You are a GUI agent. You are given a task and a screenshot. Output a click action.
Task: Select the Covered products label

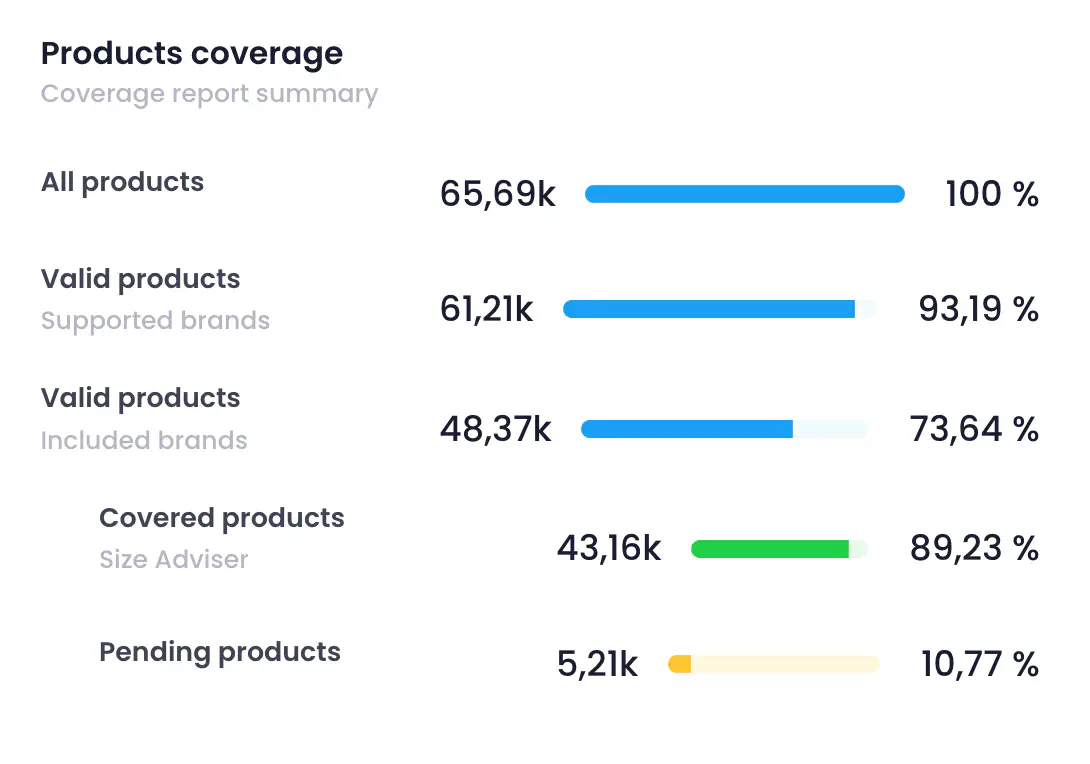(221, 518)
